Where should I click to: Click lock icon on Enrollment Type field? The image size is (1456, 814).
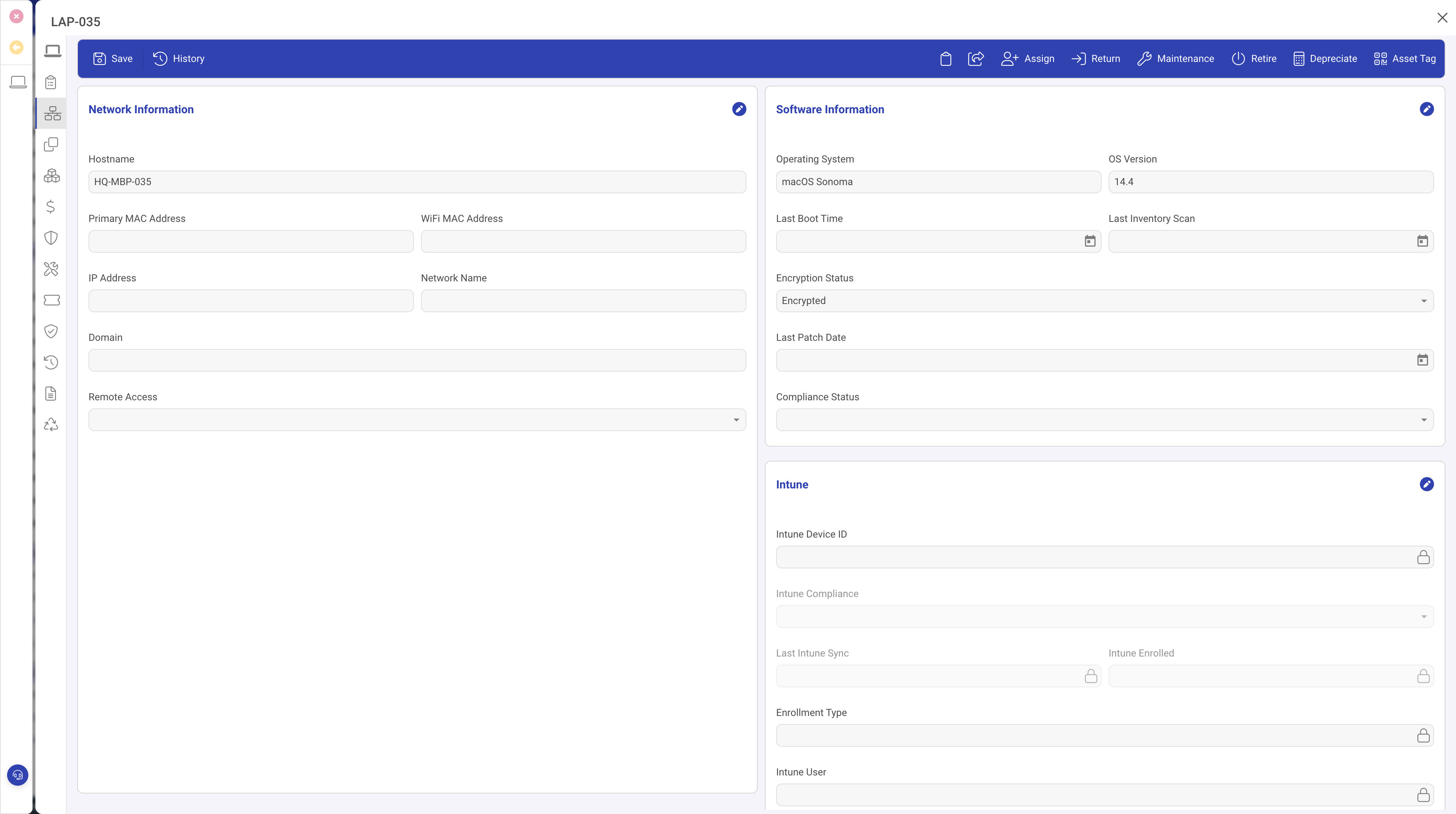[1423, 735]
